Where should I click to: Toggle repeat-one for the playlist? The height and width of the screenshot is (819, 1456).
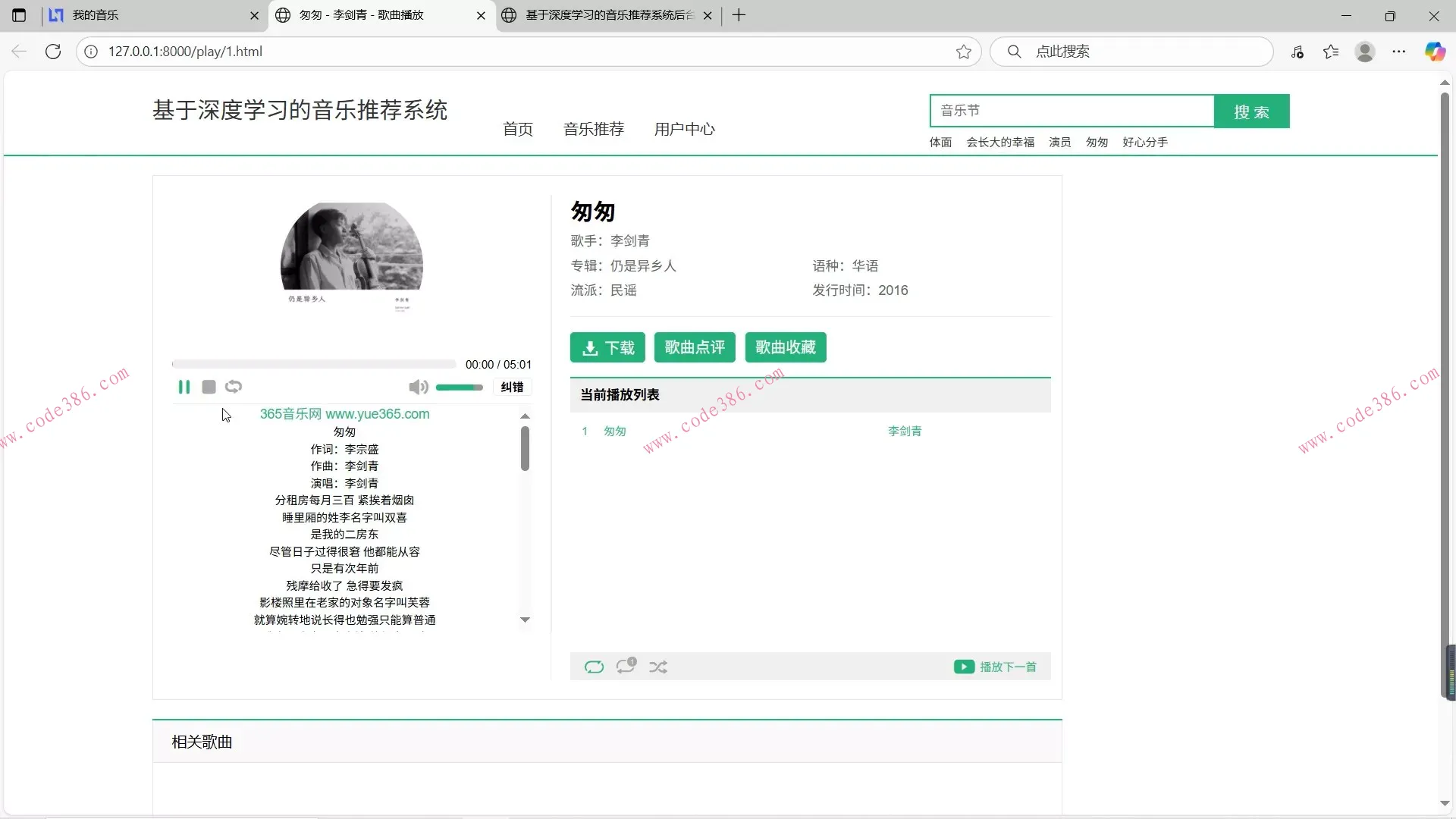[626, 666]
